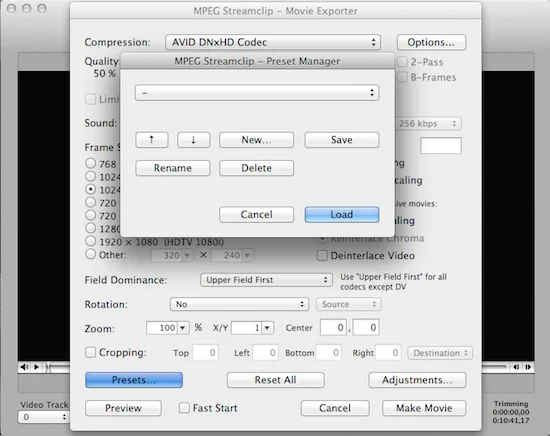Select 1920 × 1080 HDTV 1080i frame size
This screenshot has width=550, height=436.
click(90, 241)
